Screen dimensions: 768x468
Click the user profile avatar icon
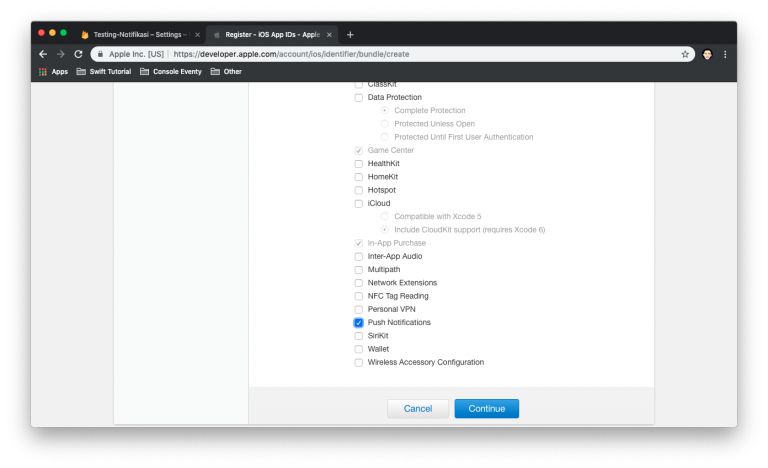[707, 54]
